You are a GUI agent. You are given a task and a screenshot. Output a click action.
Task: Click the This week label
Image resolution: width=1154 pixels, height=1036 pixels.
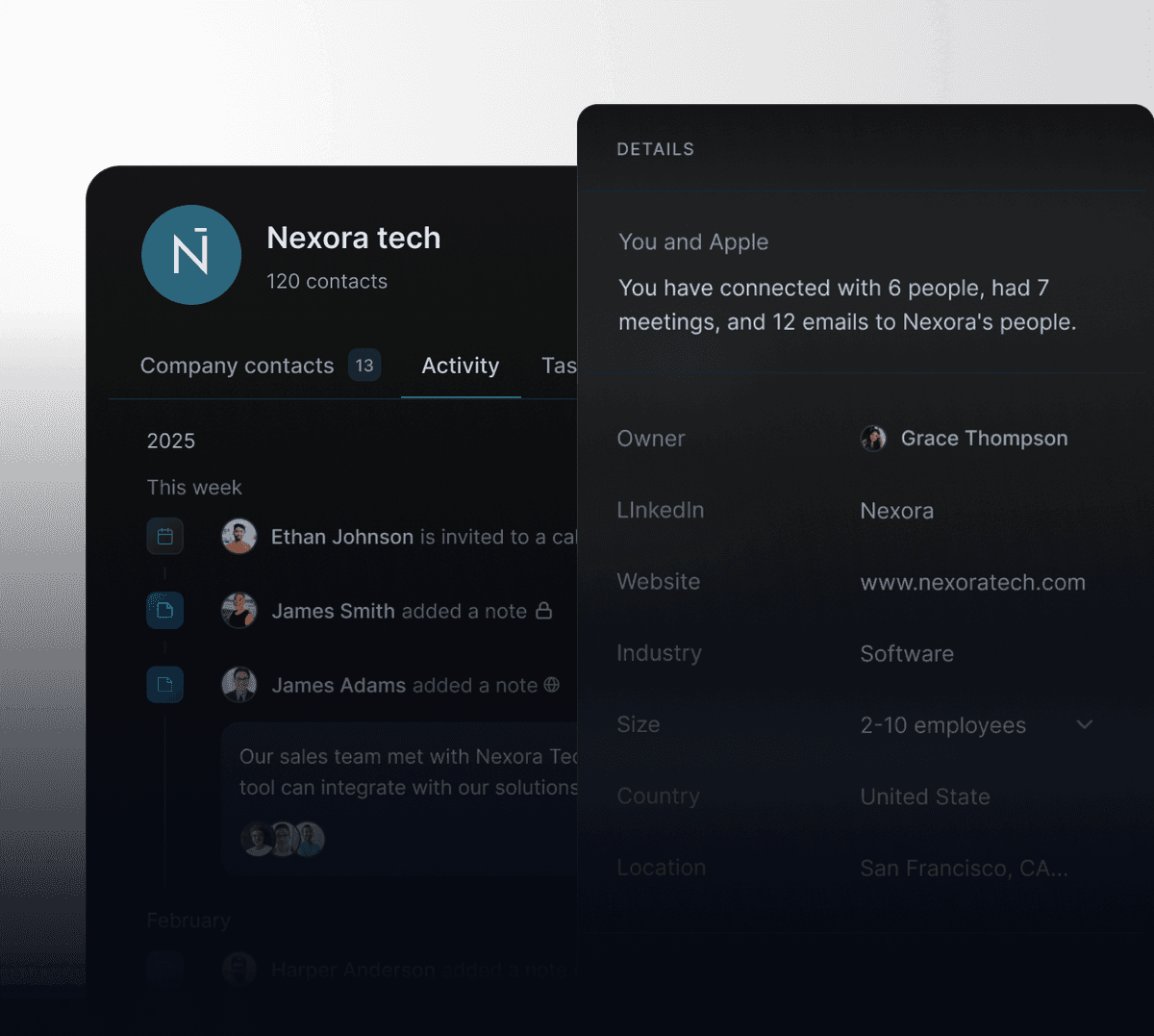(x=194, y=488)
